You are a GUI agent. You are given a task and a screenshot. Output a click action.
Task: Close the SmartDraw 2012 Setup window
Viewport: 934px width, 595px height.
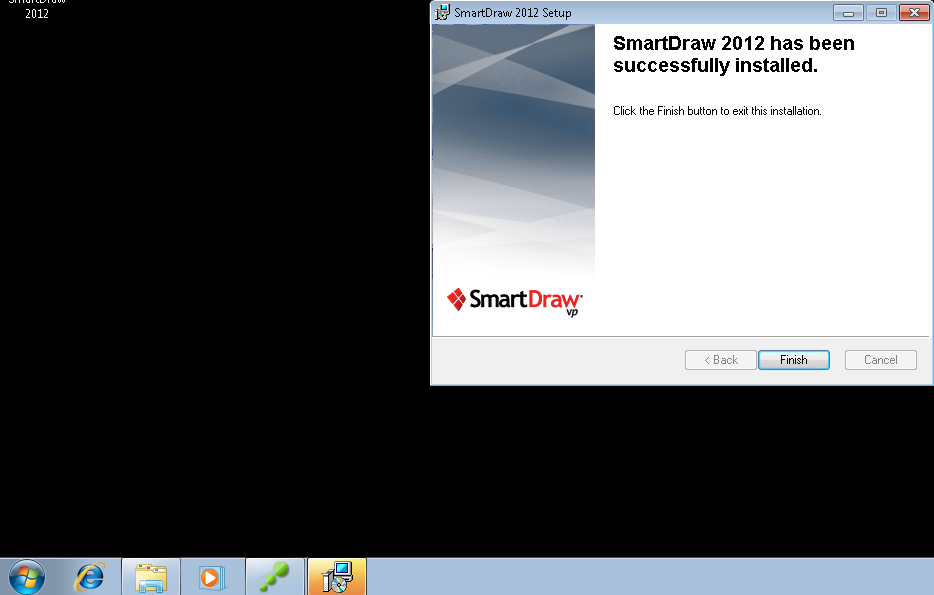914,13
